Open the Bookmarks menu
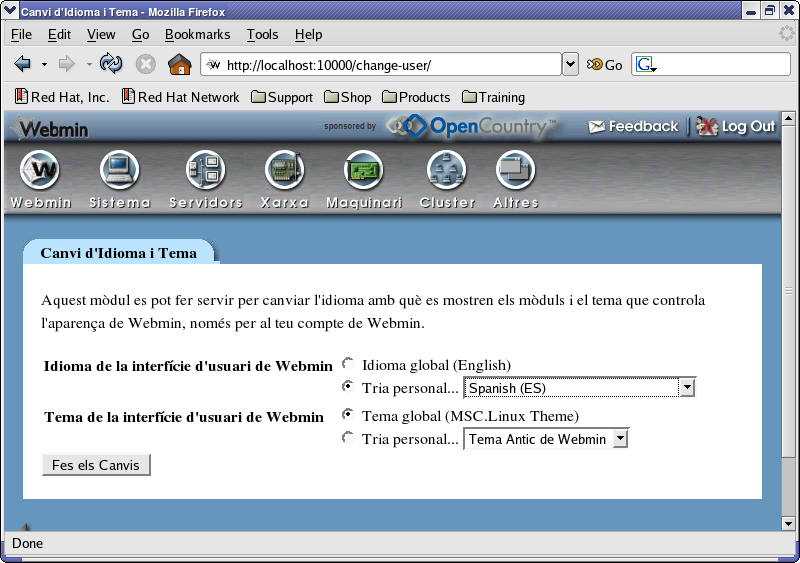800x563 pixels. [x=197, y=34]
